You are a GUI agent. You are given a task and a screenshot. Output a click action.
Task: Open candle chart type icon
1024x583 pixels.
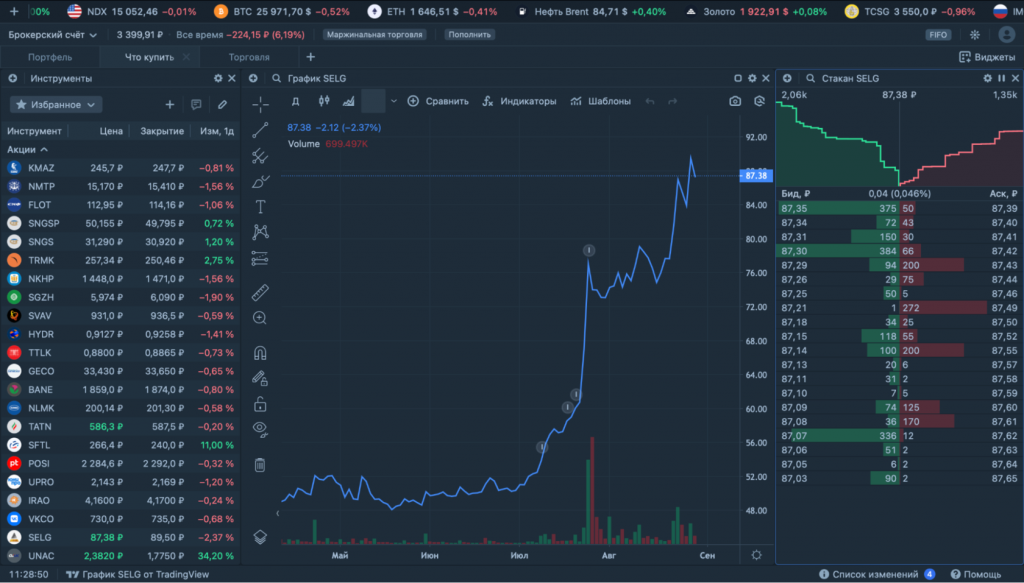(x=323, y=101)
